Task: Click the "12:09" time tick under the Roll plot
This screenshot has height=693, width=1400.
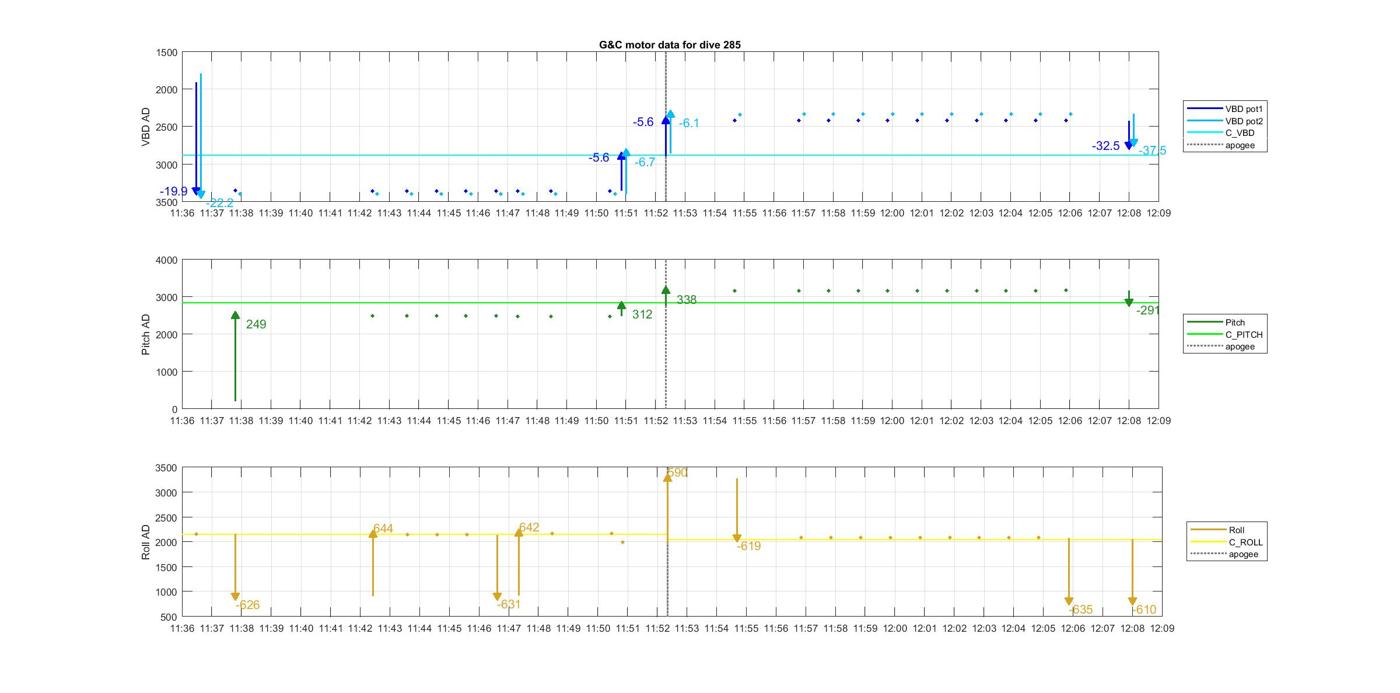Action: click(1162, 629)
